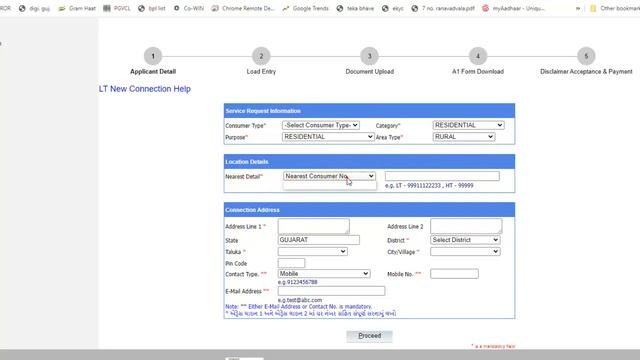Open the Area Type dropdown
The height and width of the screenshot is (360, 640).
(464, 137)
